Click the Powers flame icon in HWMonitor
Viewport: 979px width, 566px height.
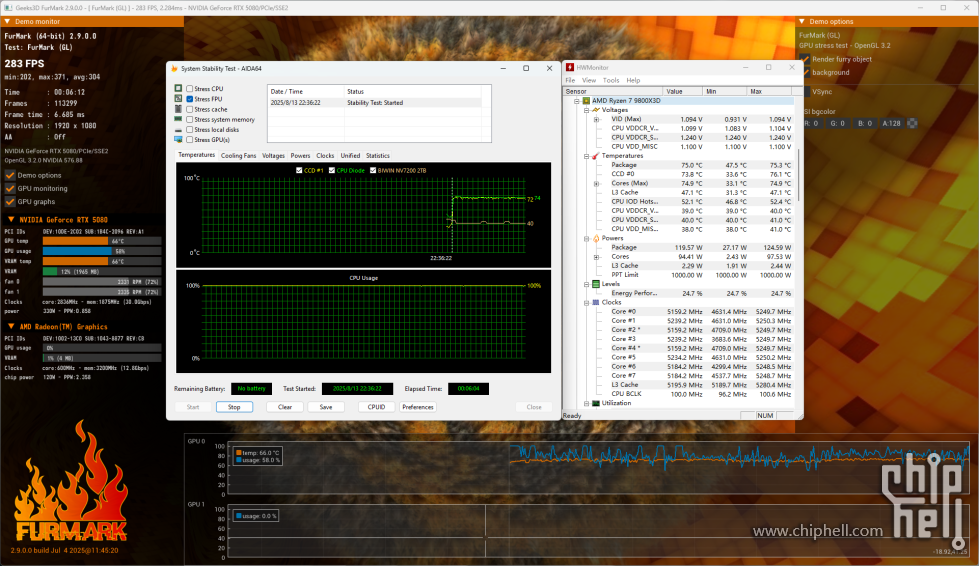point(596,238)
